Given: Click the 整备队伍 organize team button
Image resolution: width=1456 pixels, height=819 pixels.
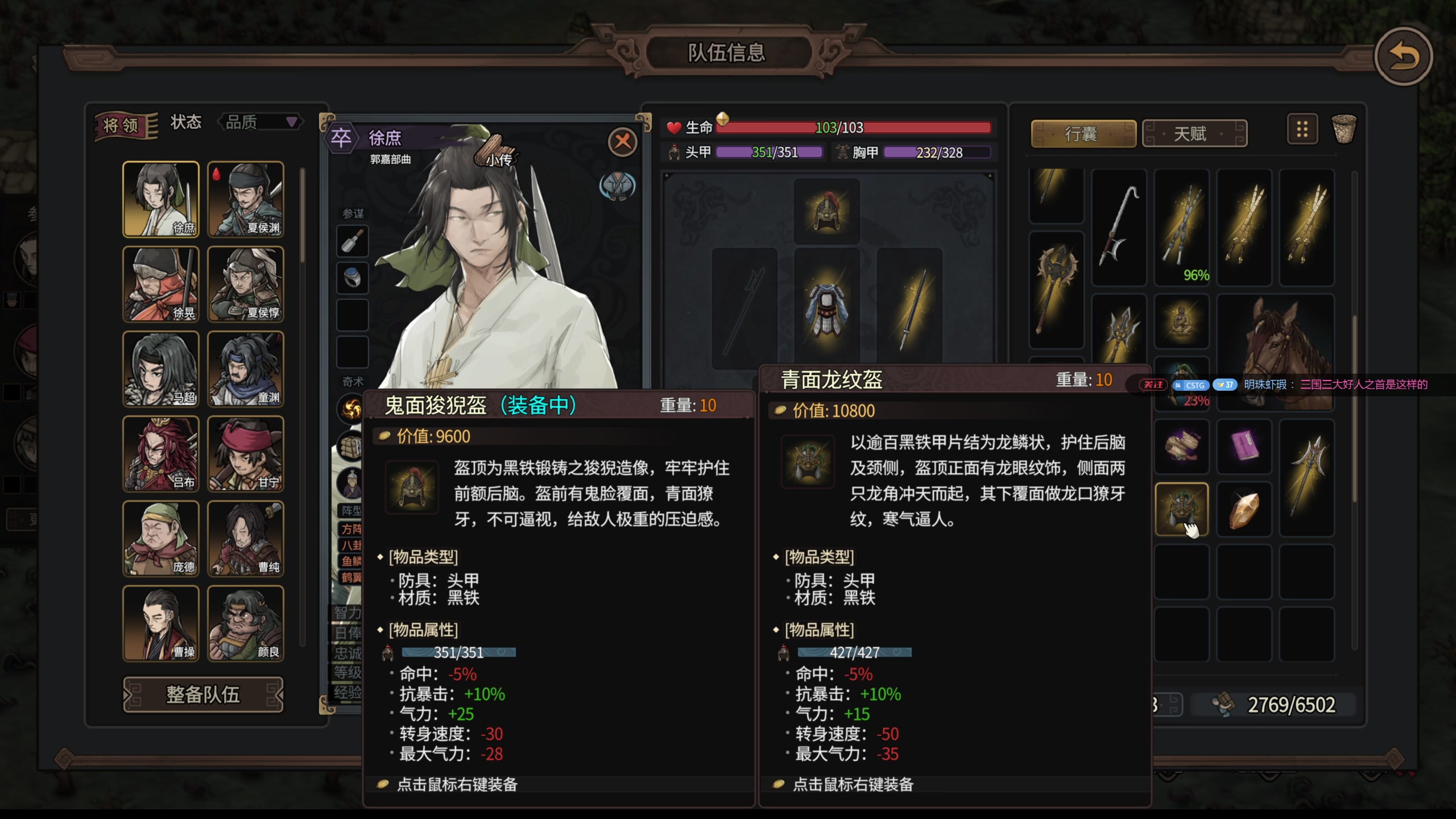Looking at the screenshot, I should pos(203,694).
